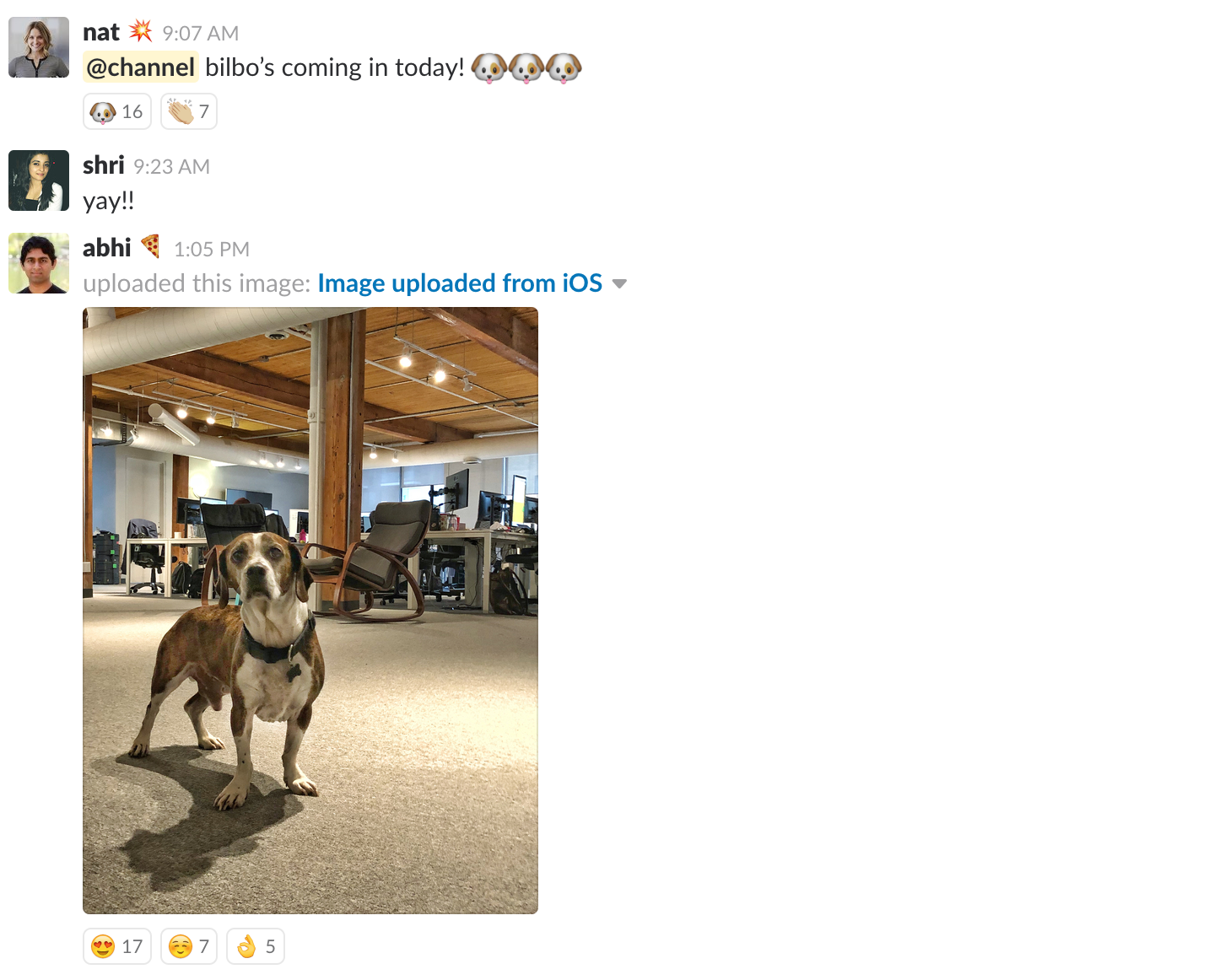Click first dog emoji in nat's message
Screen dimensions: 1220x980
tap(489, 67)
